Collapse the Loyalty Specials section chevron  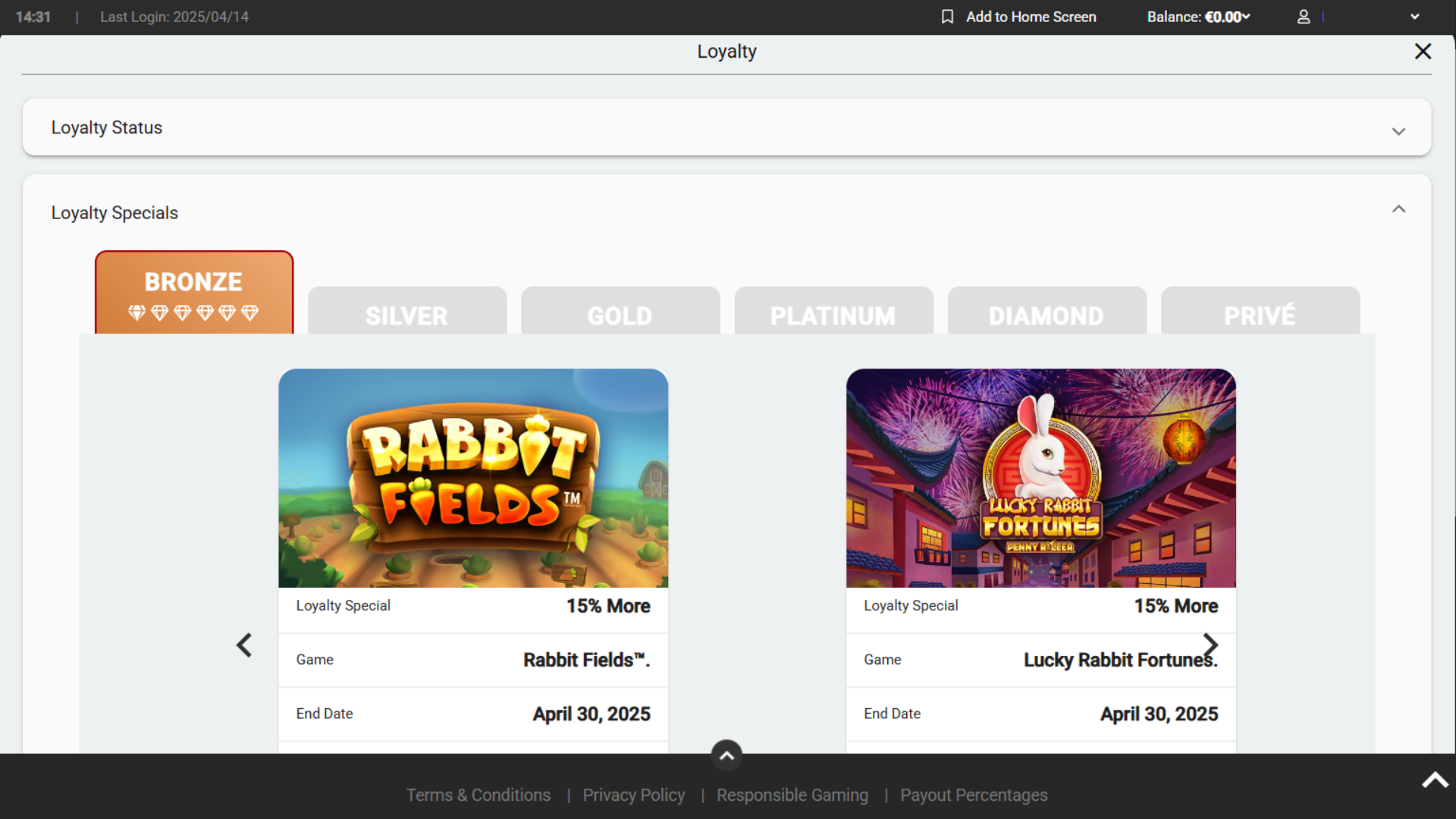coord(1398,209)
